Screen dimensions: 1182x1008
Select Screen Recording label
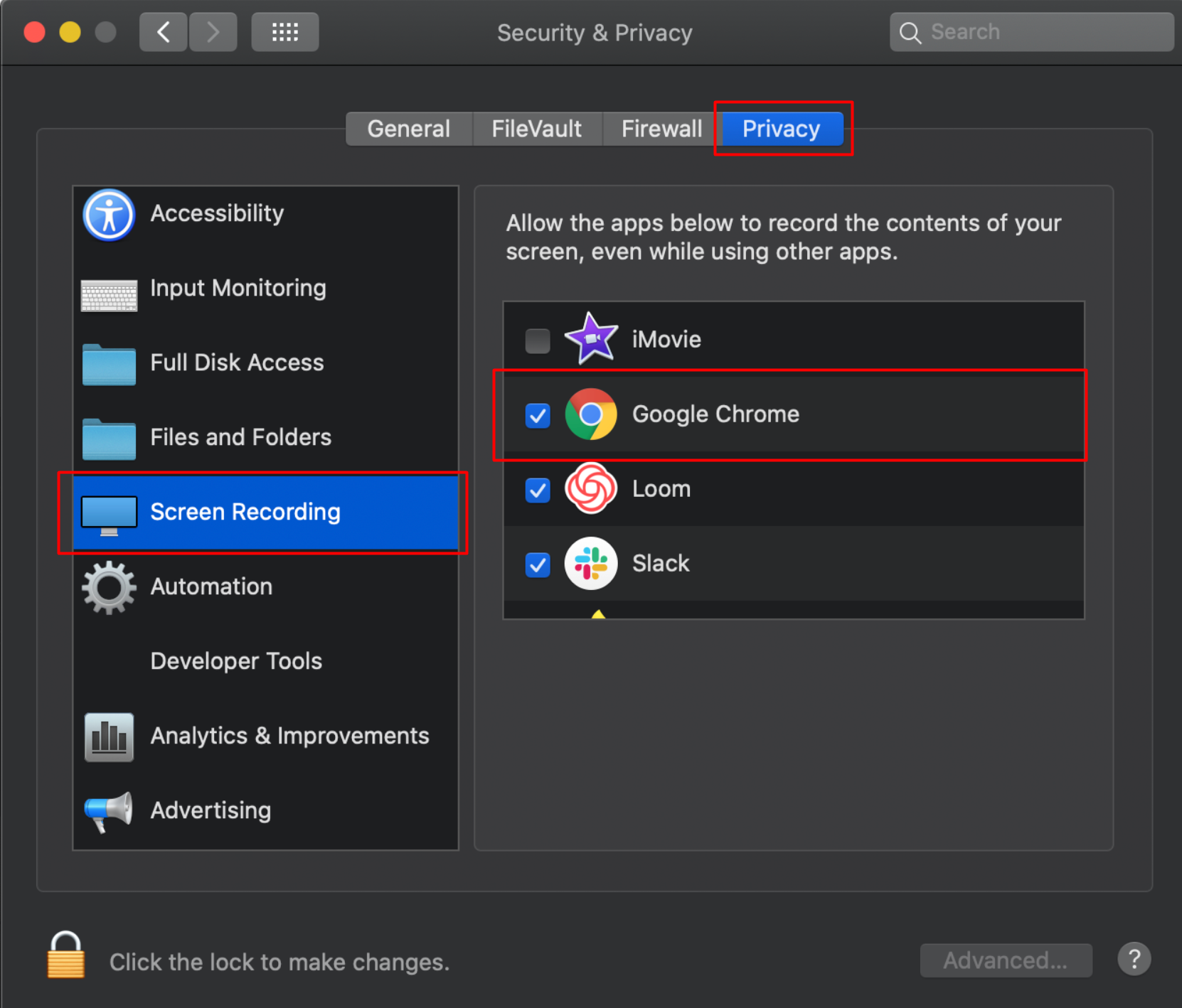pos(245,512)
